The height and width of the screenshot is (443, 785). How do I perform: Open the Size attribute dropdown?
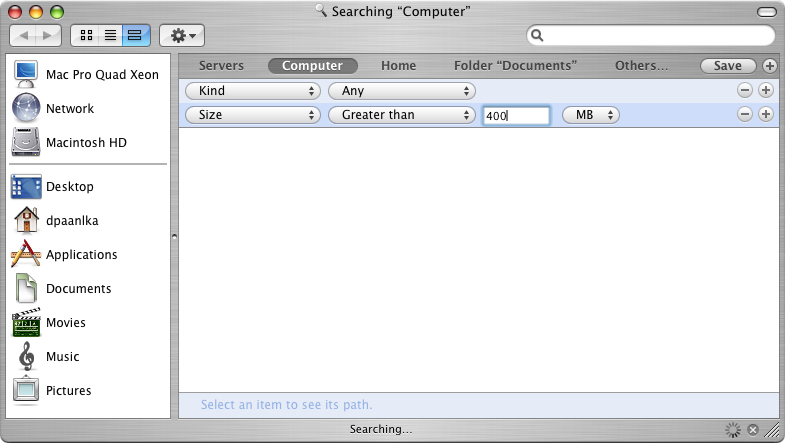tap(253, 115)
